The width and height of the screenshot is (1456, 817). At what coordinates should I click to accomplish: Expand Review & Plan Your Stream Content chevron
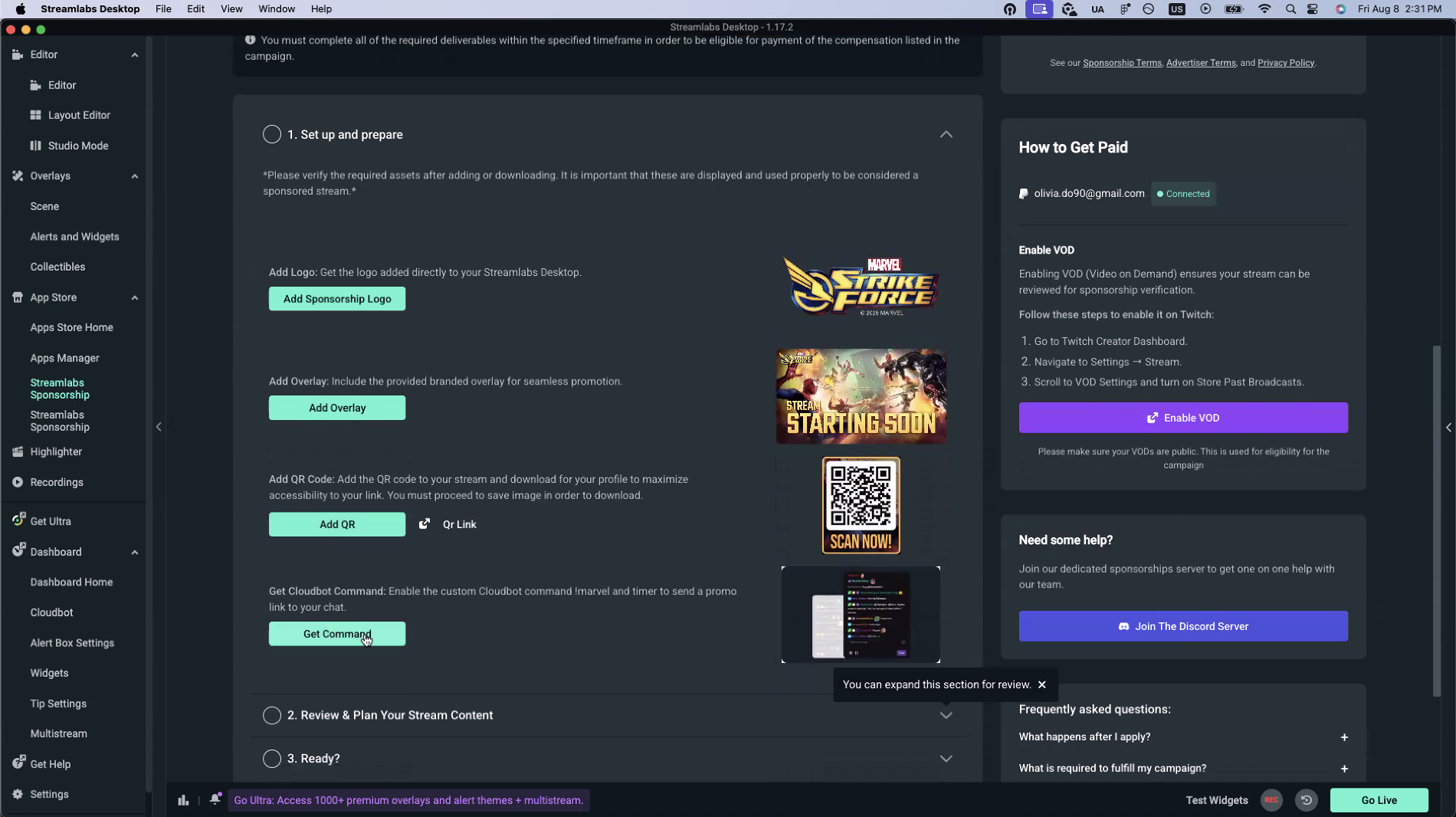pos(946,715)
